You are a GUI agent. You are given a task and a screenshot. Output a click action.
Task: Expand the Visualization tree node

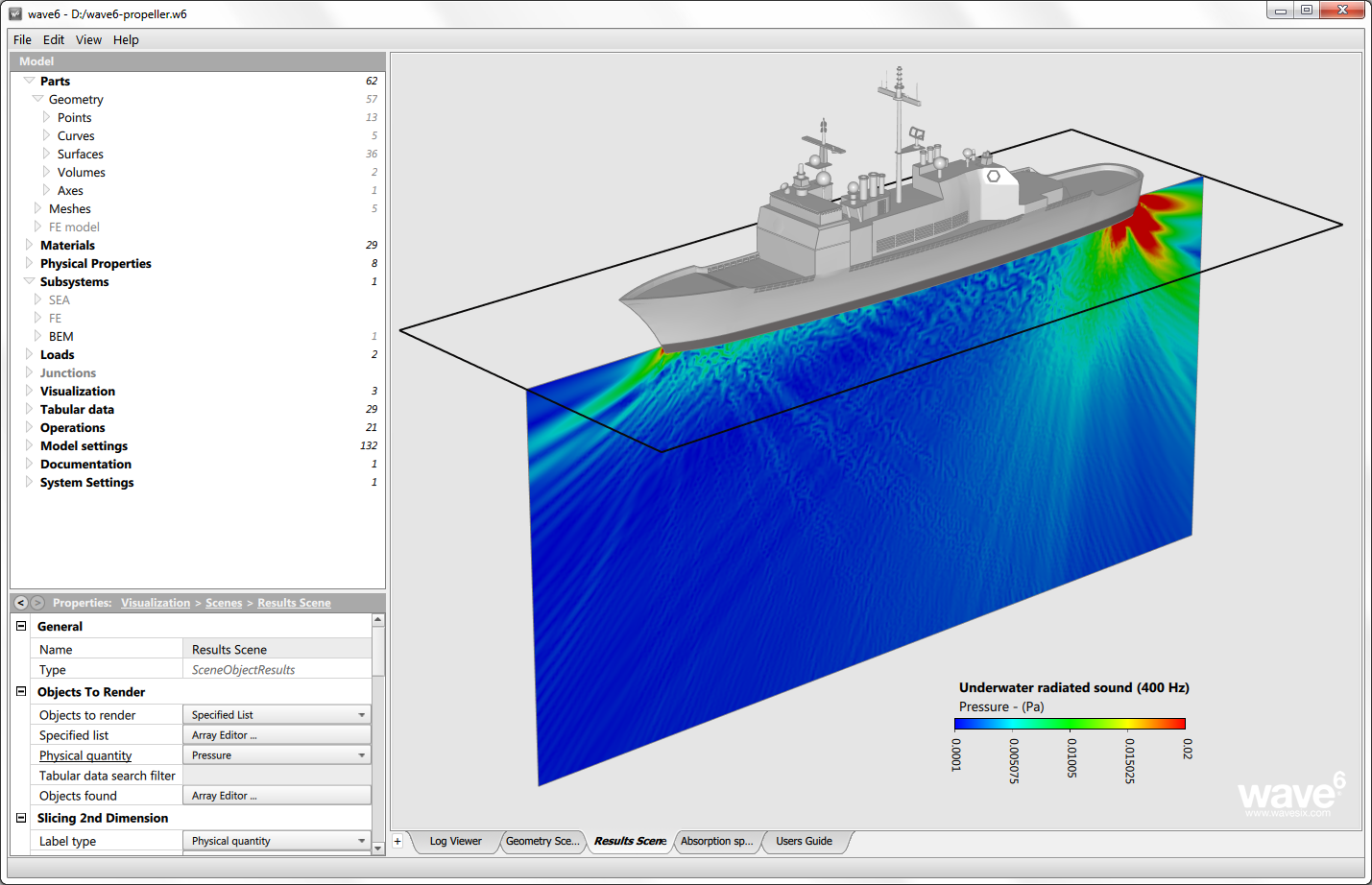click(x=29, y=391)
